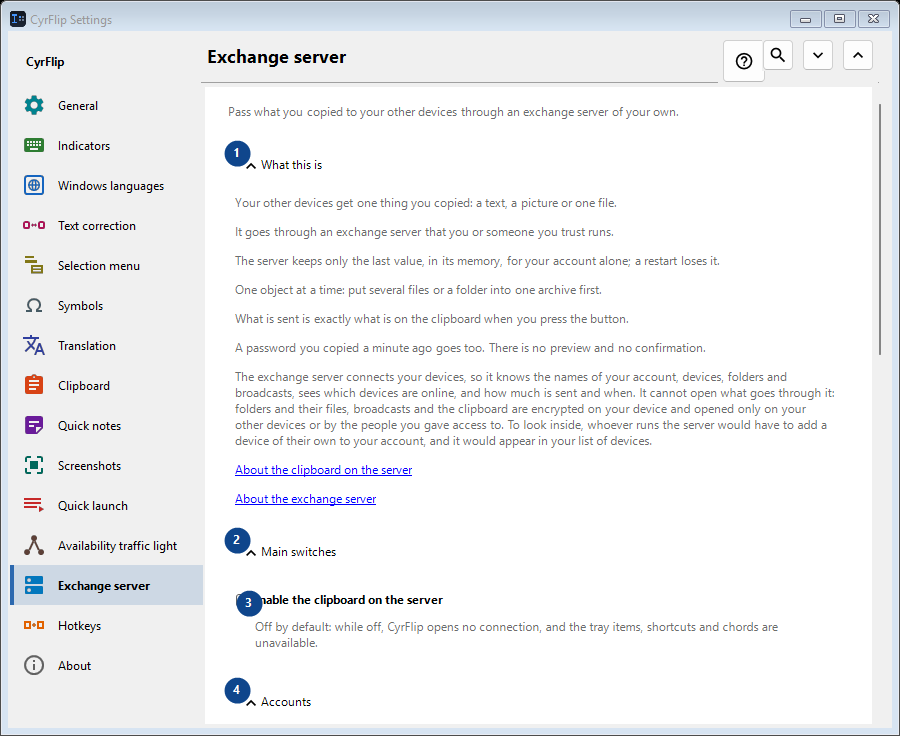The width and height of the screenshot is (900, 736).
Task: Open the Availability traffic light page
Action: click(106, 545)
